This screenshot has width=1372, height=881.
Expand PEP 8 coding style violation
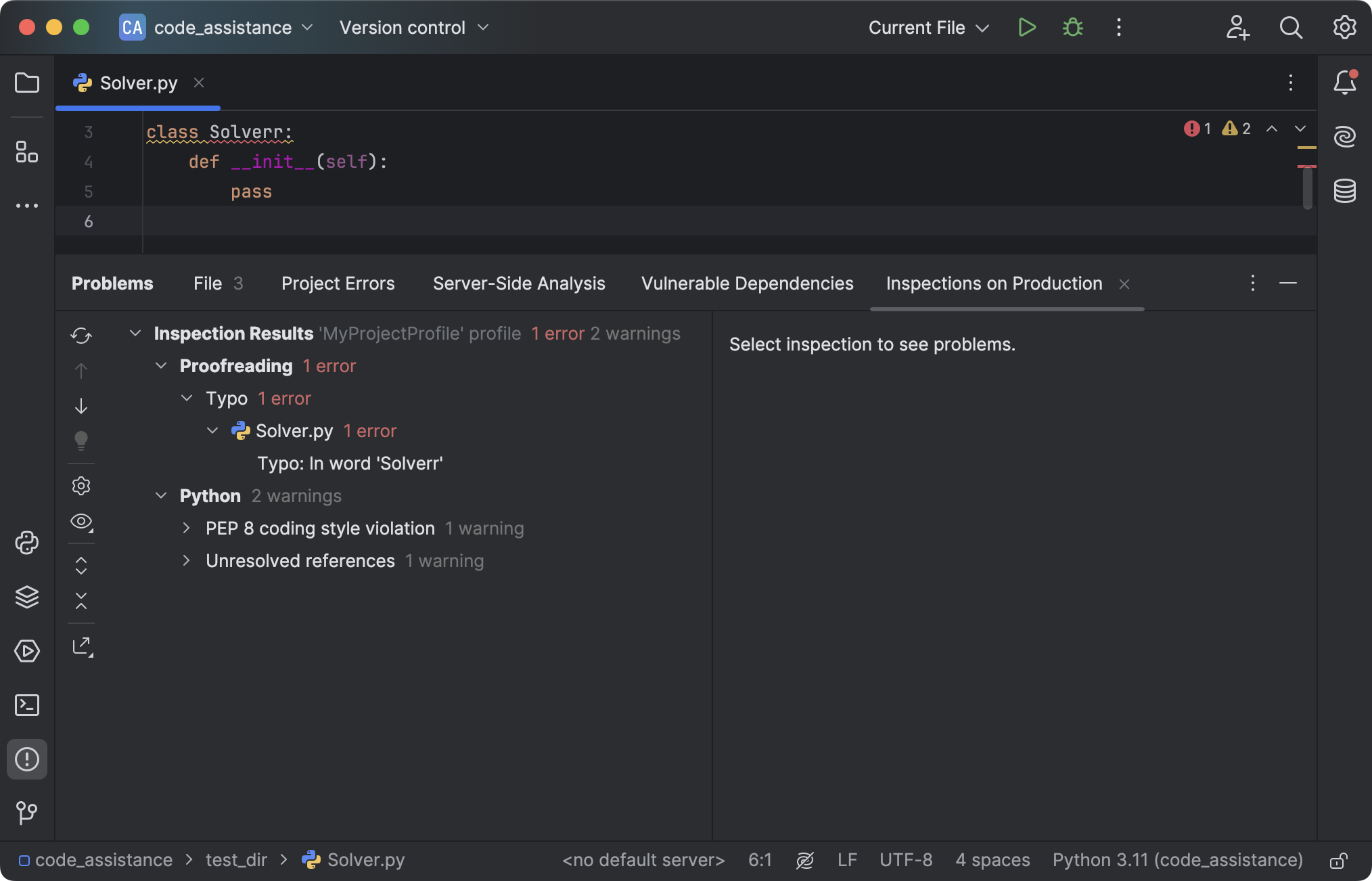point(187,528)
